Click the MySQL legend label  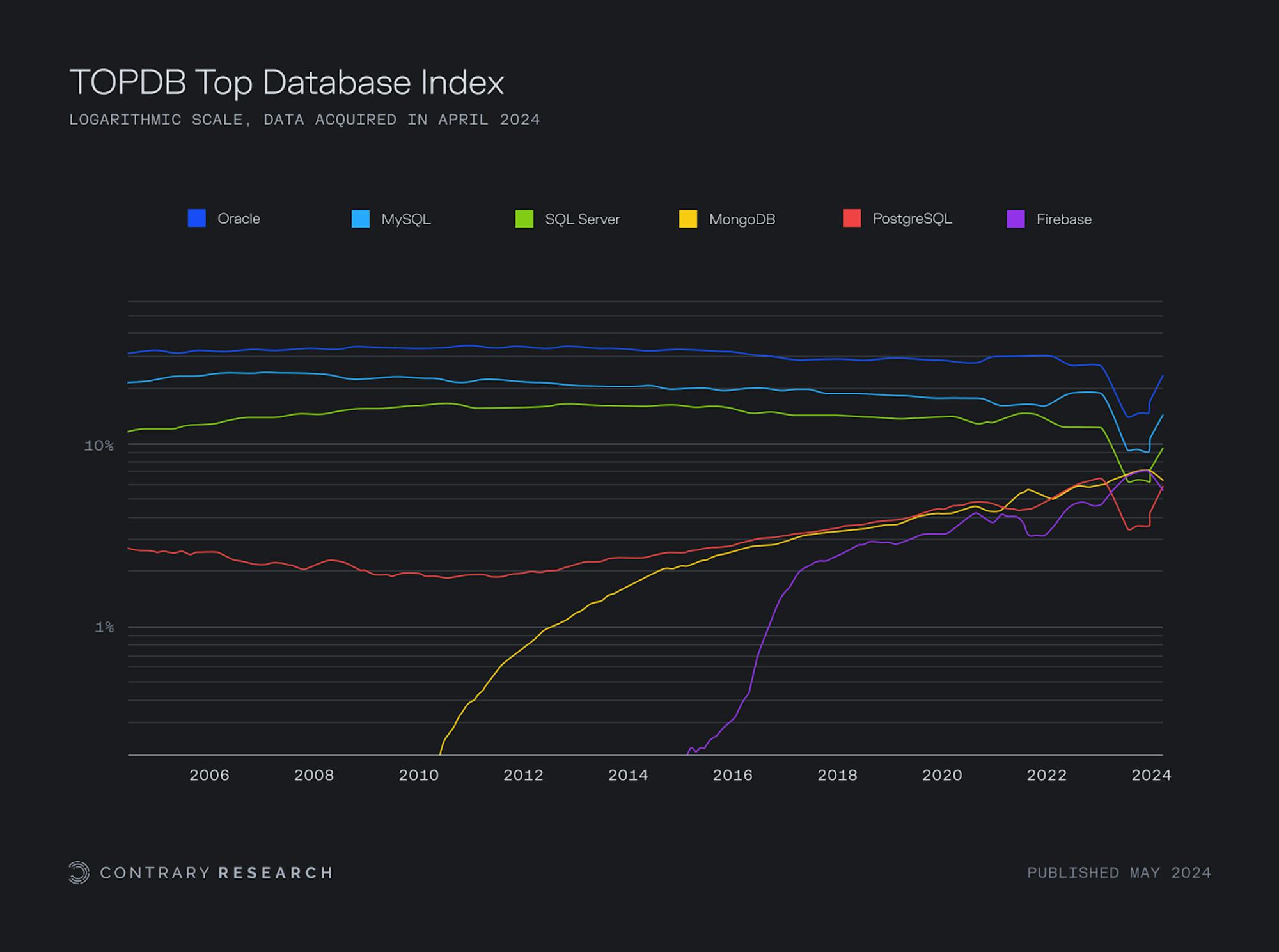click(406, 219)
